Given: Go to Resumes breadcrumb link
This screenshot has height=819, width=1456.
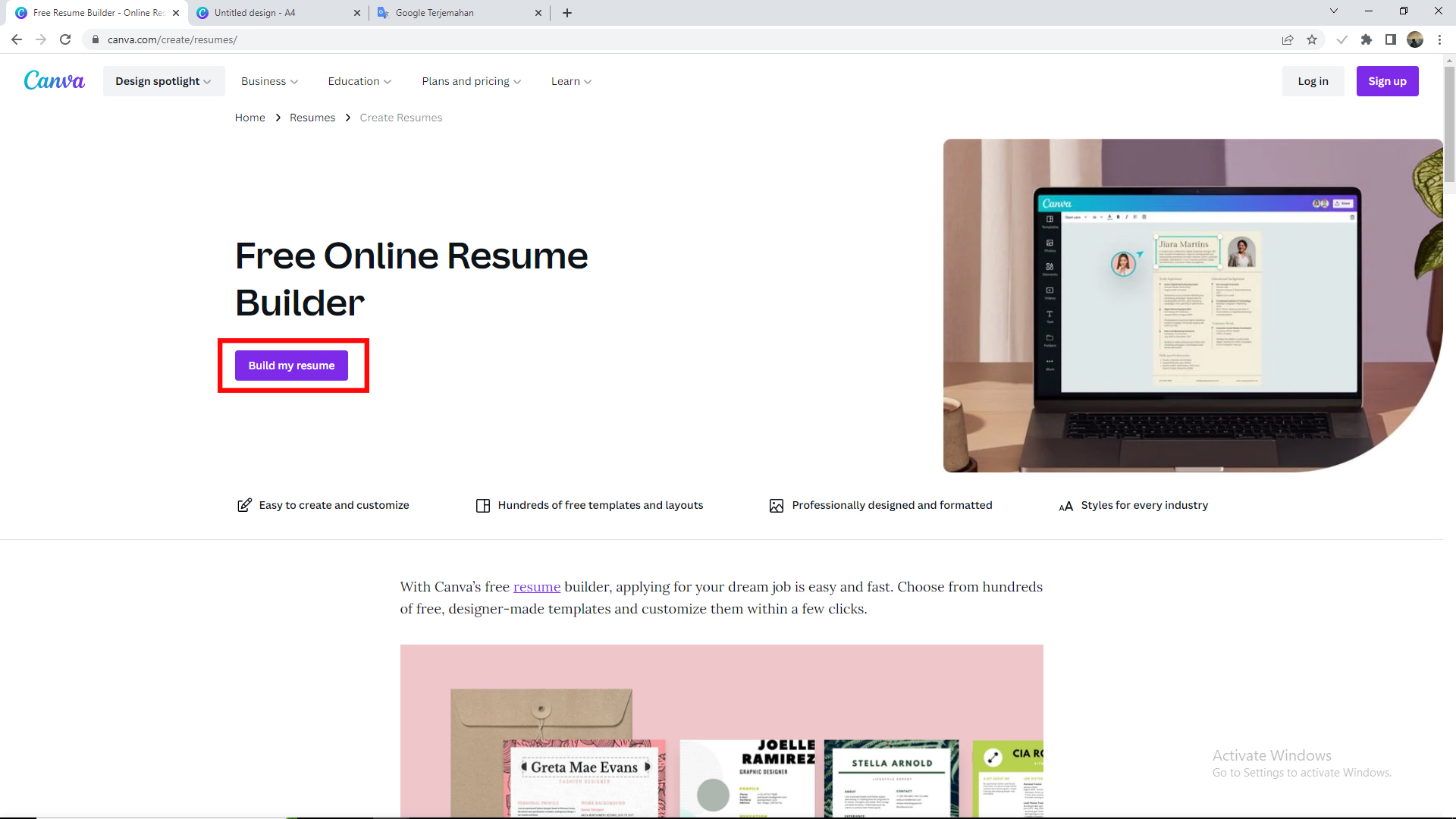Looking at the screenshot, I should [312, 118].
